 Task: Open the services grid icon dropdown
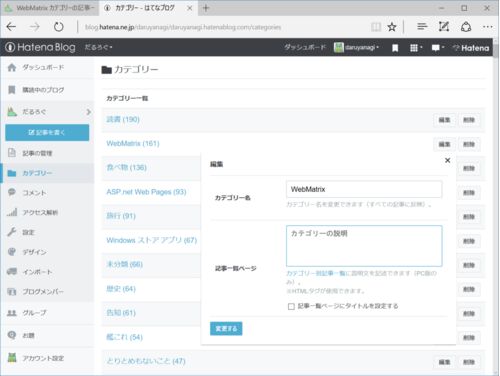coord(416,48)
